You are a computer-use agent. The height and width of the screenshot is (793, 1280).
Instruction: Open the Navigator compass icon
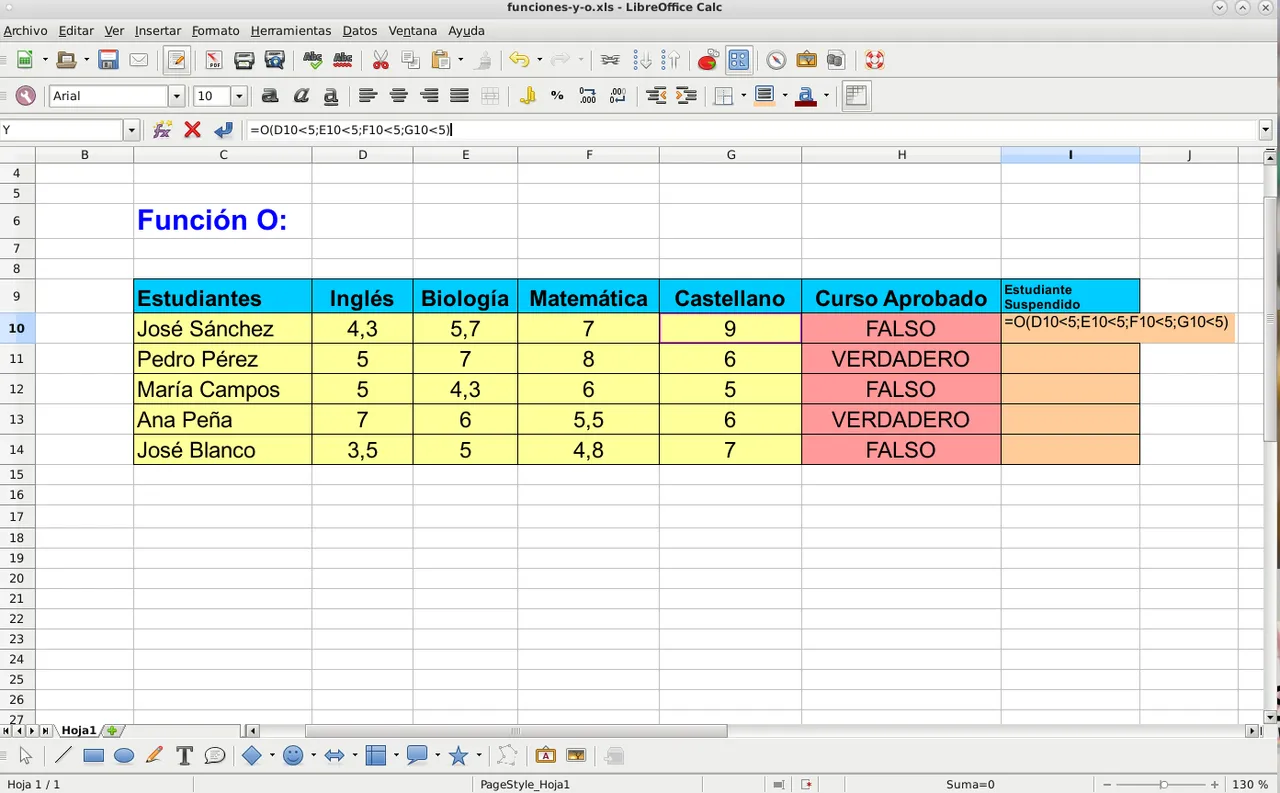coord(776,60)
